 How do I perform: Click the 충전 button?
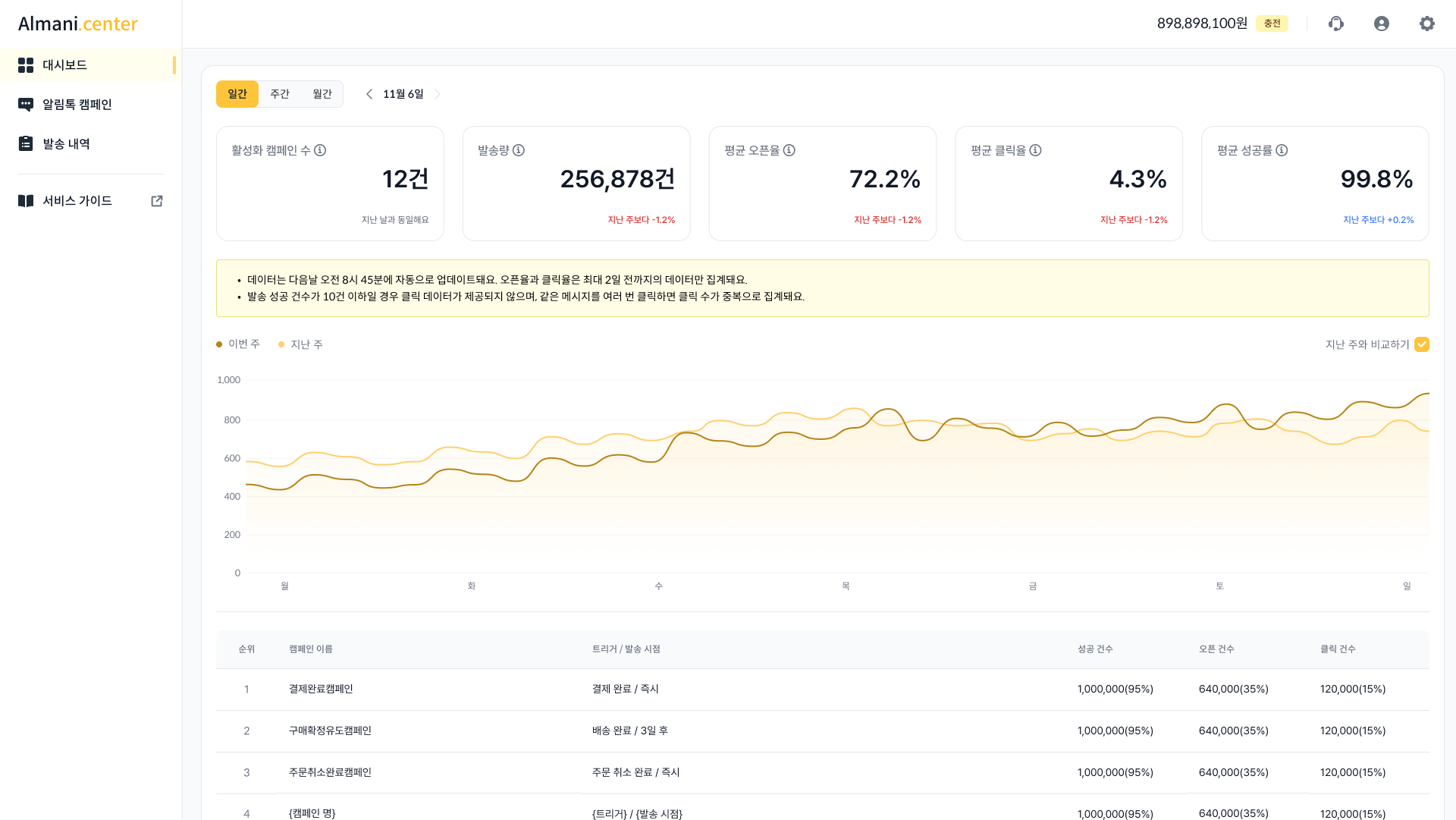tap(1272, 24)
